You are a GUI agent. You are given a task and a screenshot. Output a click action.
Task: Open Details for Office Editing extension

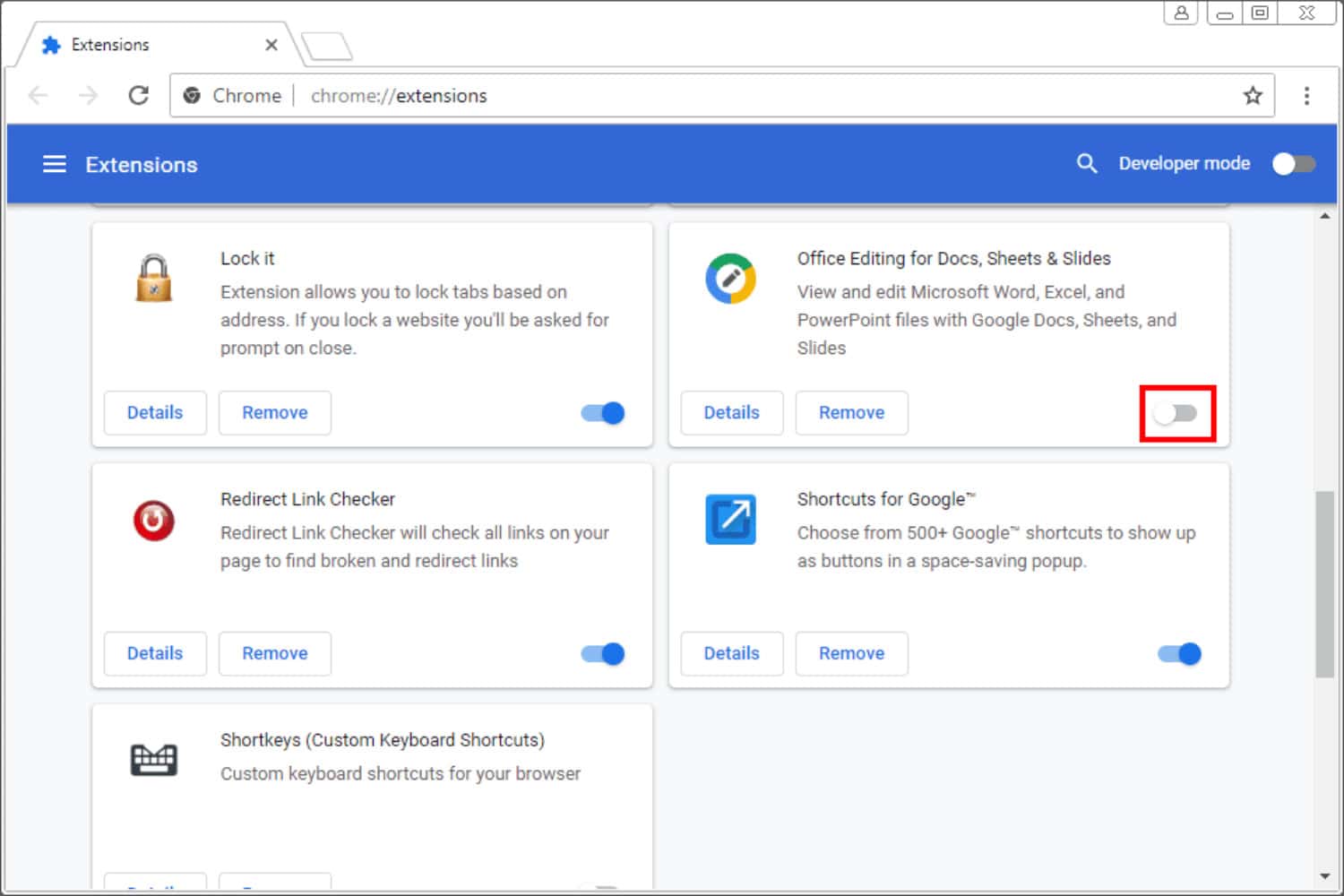(x=732, y=413)
